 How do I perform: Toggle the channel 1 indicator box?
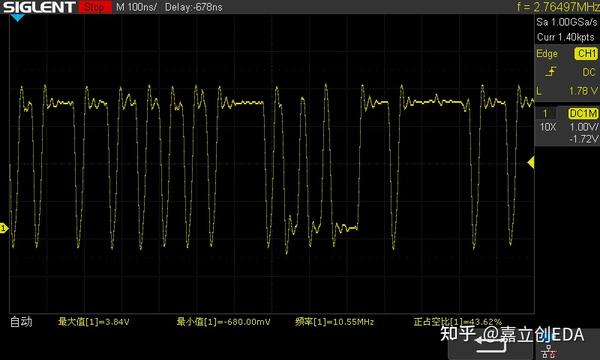[545, 113]
